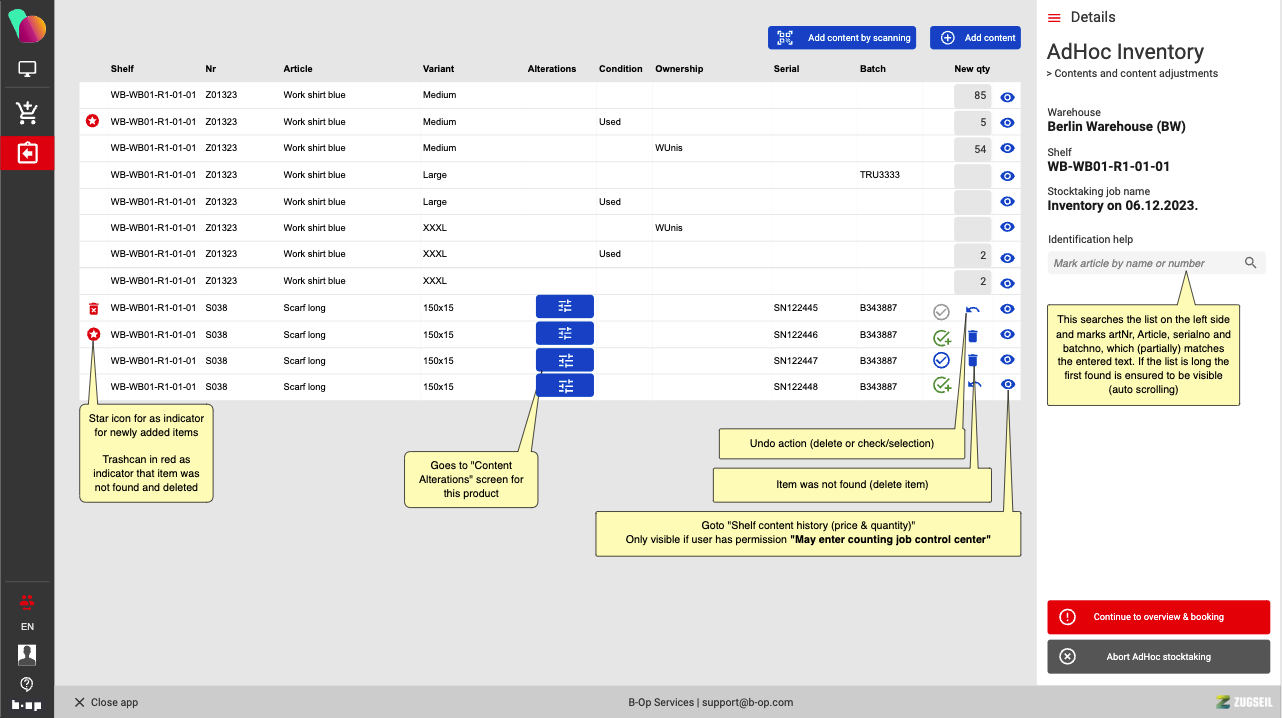Image resolution: width=1282 pixels, height=718 pixels.
Task: Open the EN language selector
Action: (x=27, y=627)
